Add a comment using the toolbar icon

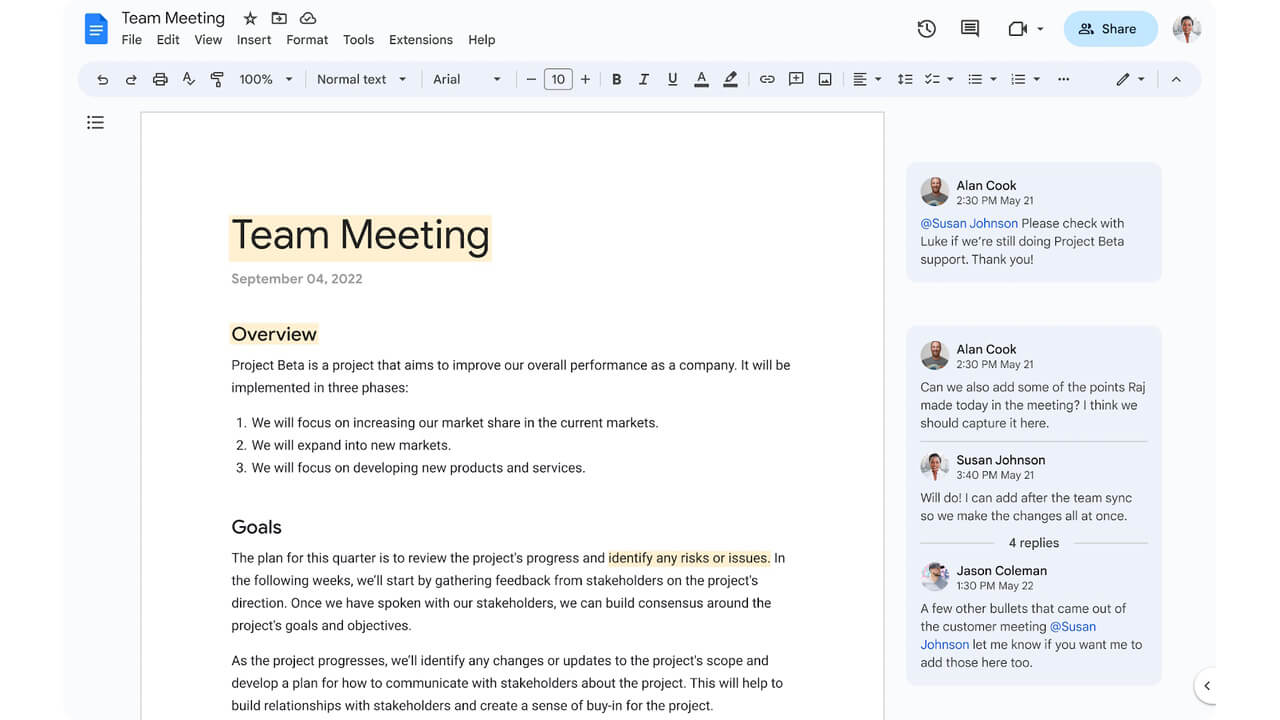click(796, 79)
